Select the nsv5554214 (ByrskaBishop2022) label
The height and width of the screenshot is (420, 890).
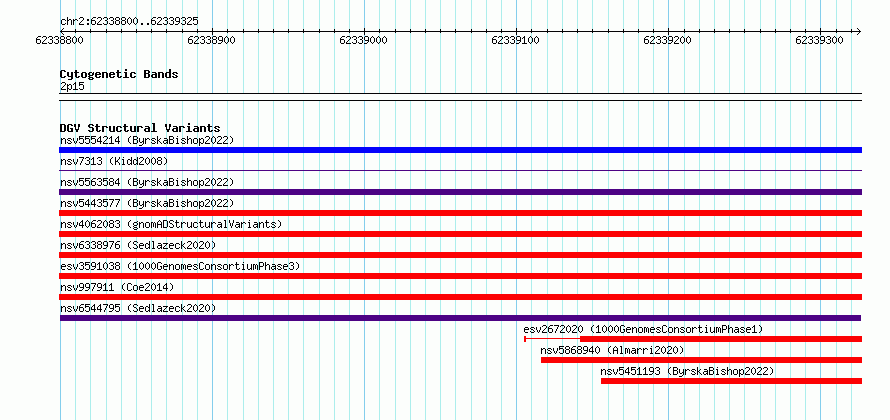coord(147,140)
